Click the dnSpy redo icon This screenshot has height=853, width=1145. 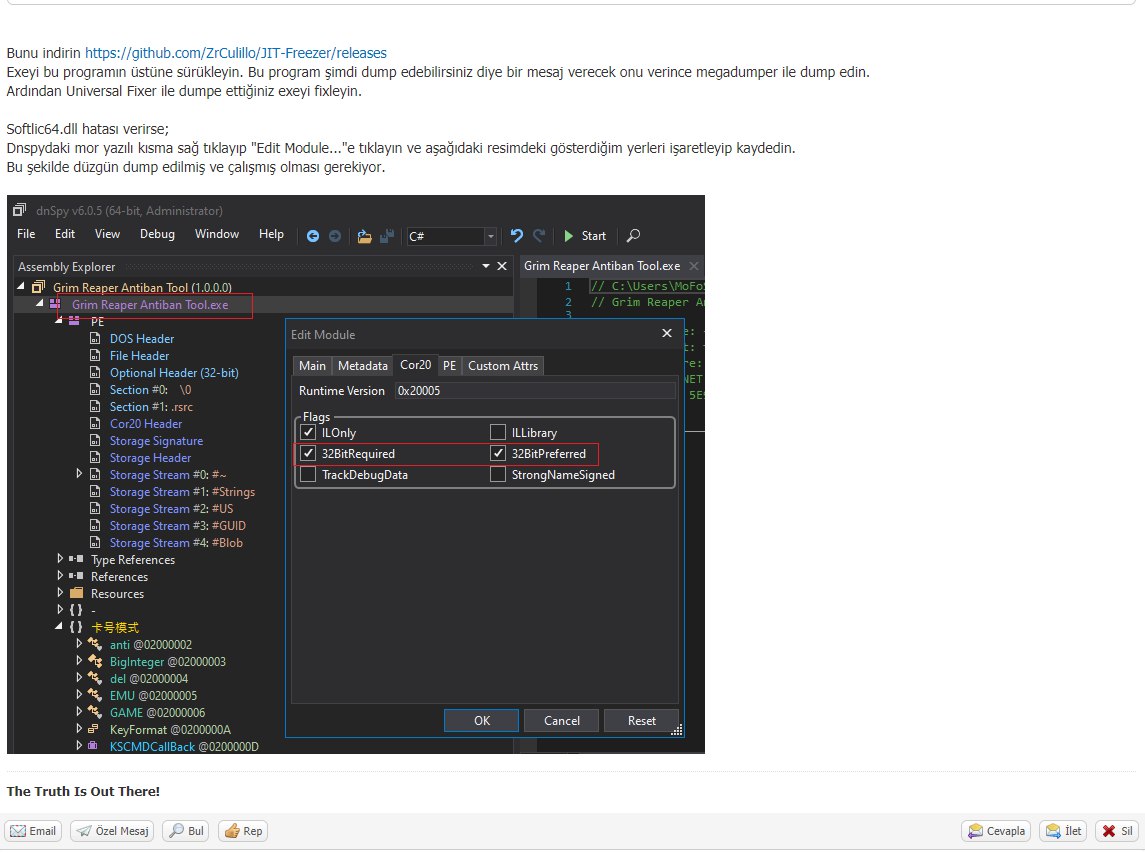(539, 235)
